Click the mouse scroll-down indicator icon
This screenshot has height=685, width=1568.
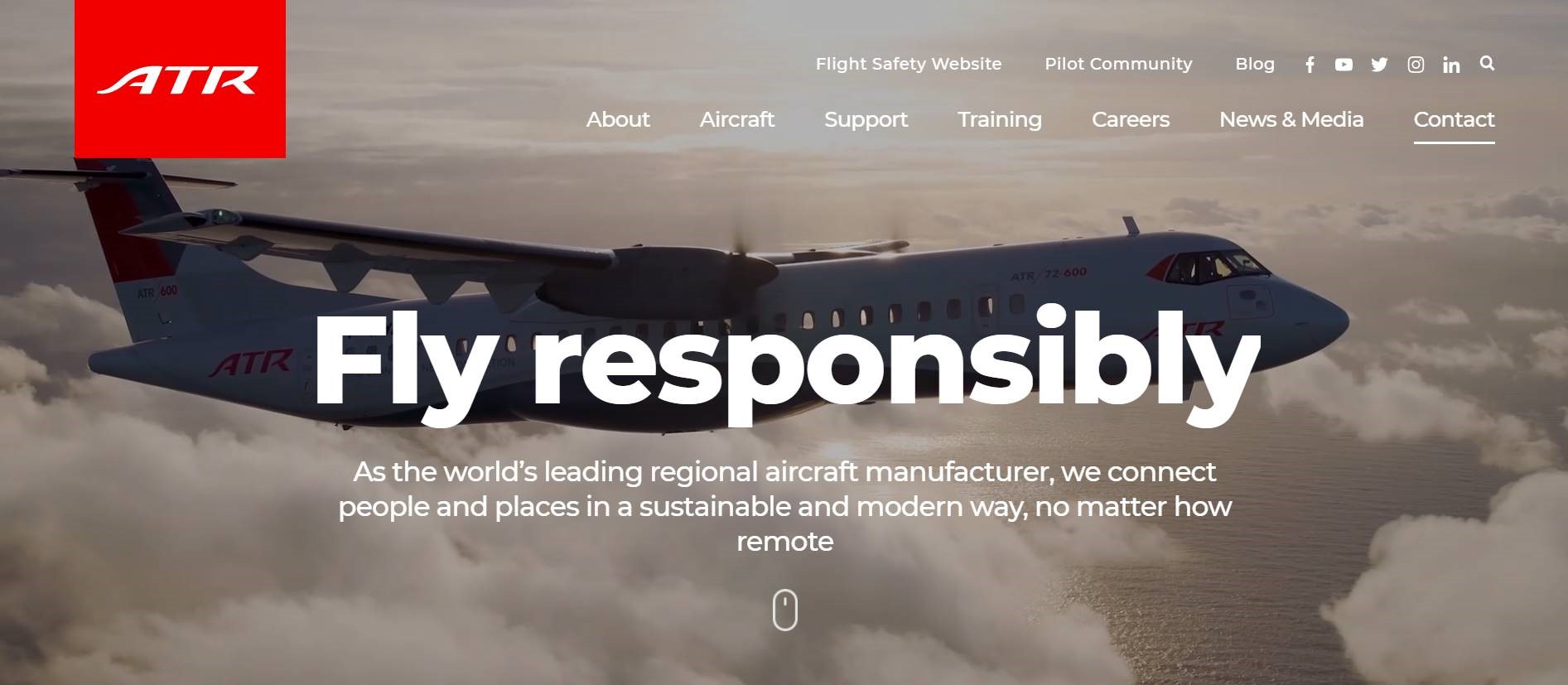point(785,610)
